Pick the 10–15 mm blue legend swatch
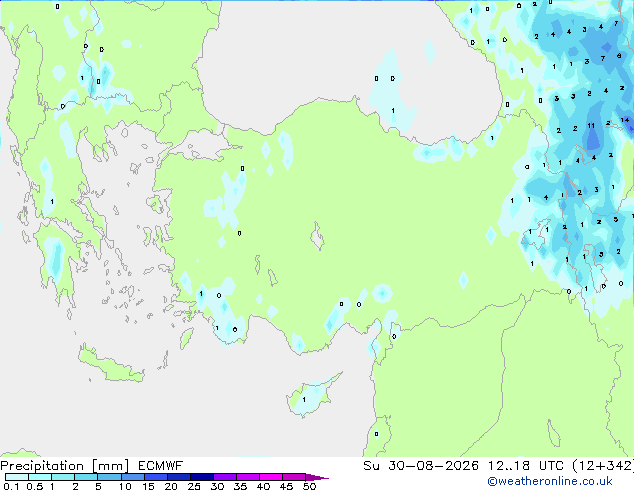Screen dimensions: 634x490 coord(132,477)
